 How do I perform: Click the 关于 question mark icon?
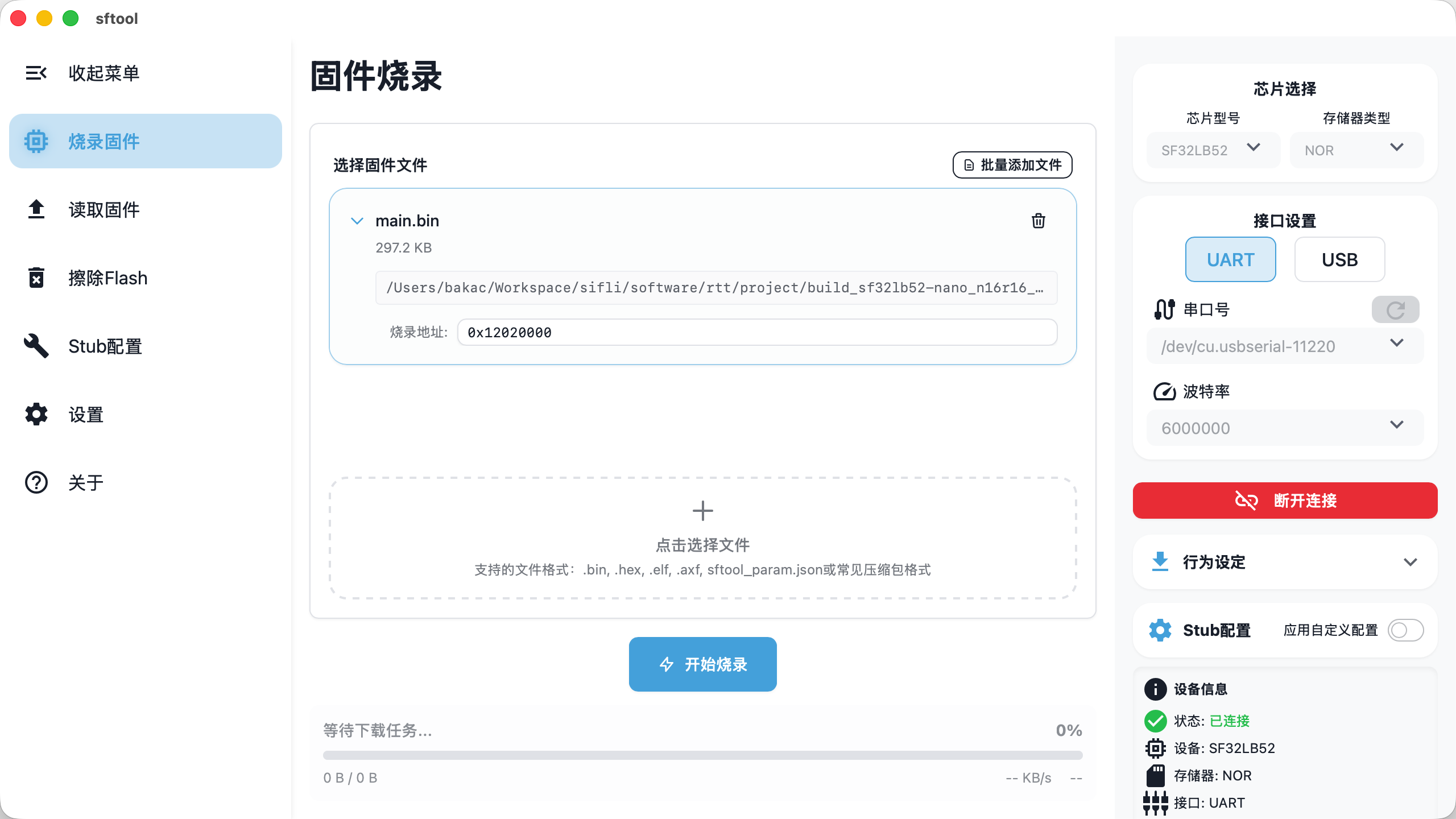[x=36, y=482]
